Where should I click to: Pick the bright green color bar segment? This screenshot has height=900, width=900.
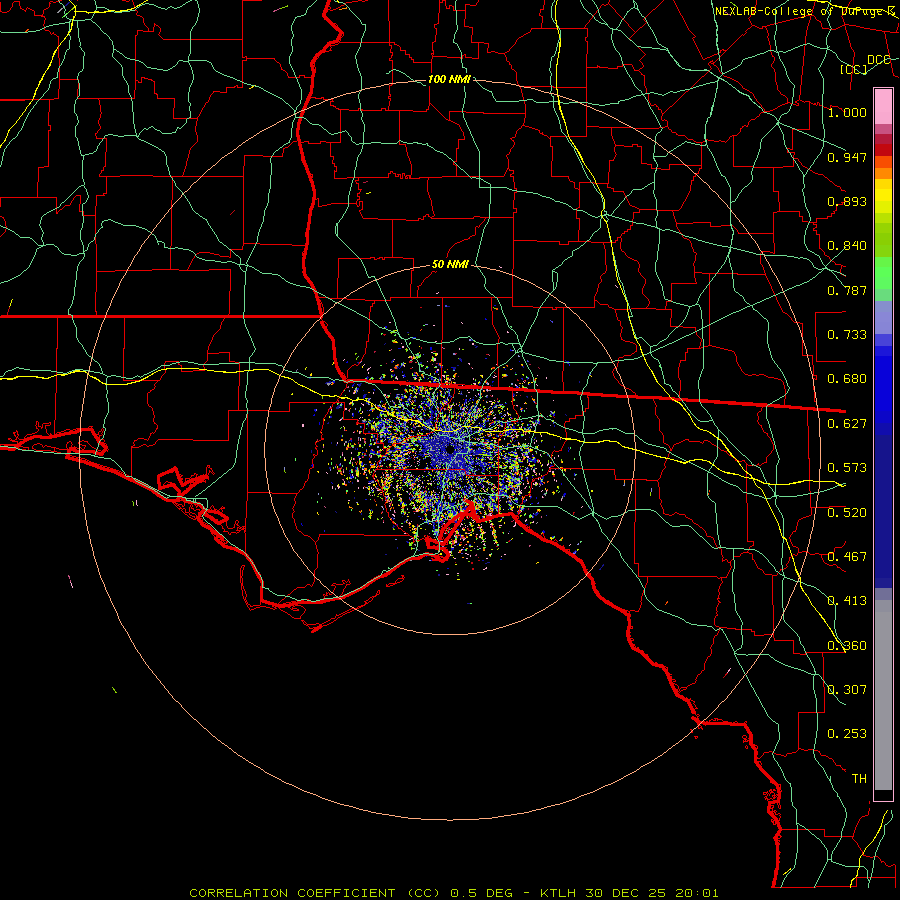click(x=883, y=273)
